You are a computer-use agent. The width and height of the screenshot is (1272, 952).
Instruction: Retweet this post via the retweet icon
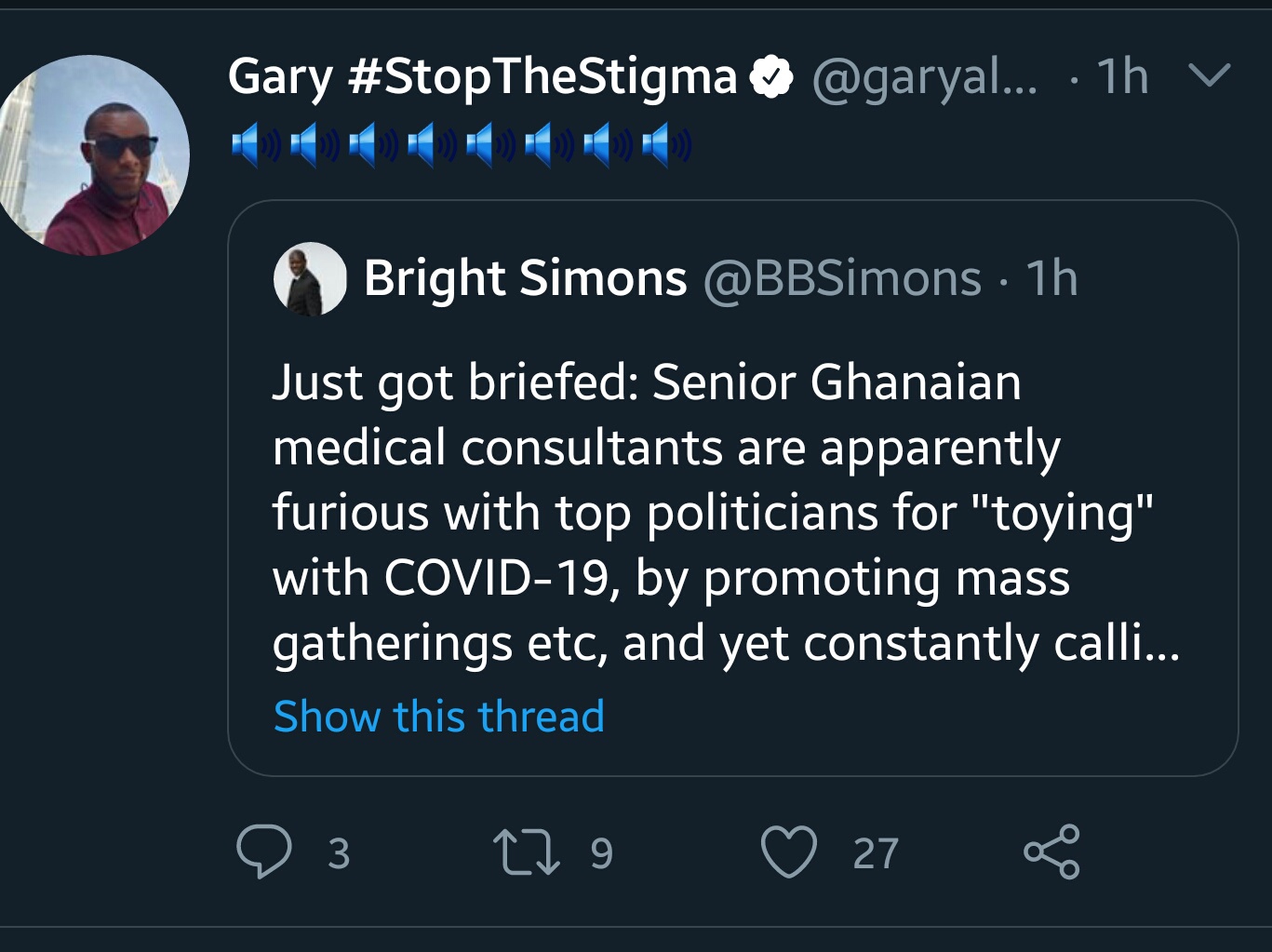coord(527,852)
